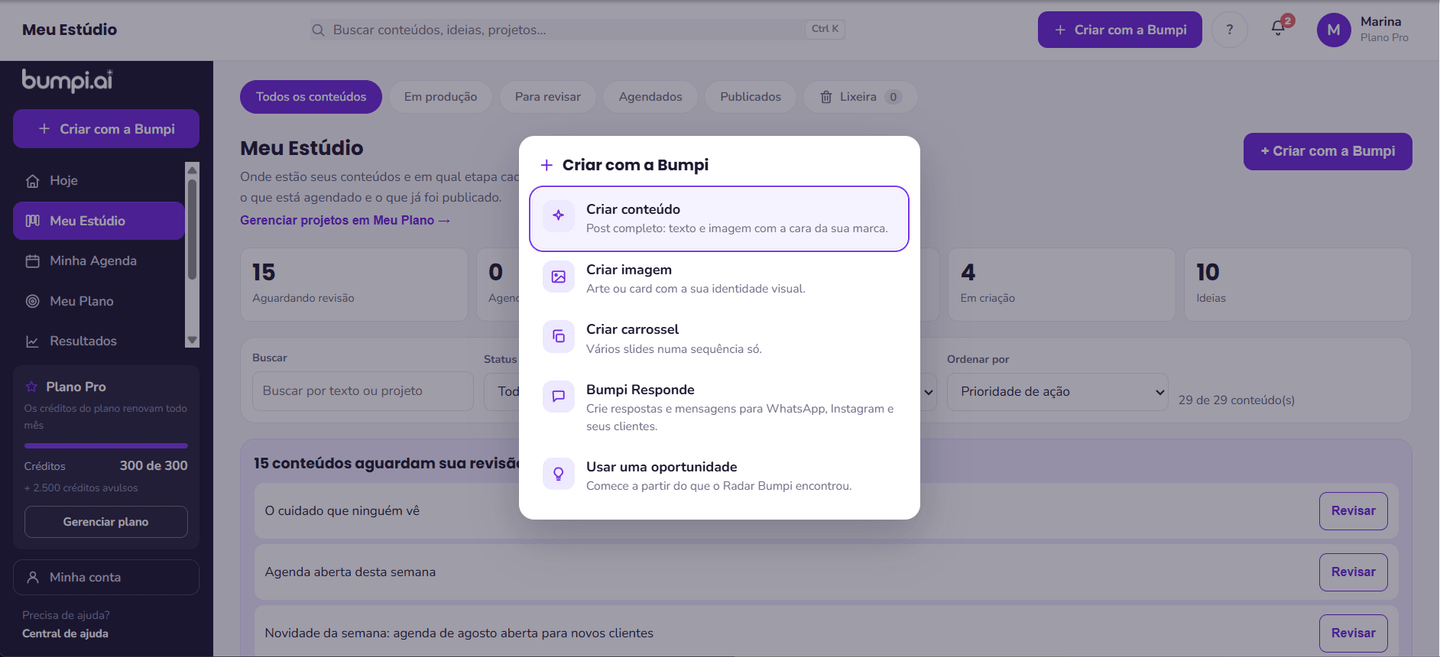The height and width of the screenshot is (657, 1440).
Task: Choose Usar uma oportunidade option
Action: point(719,475)
